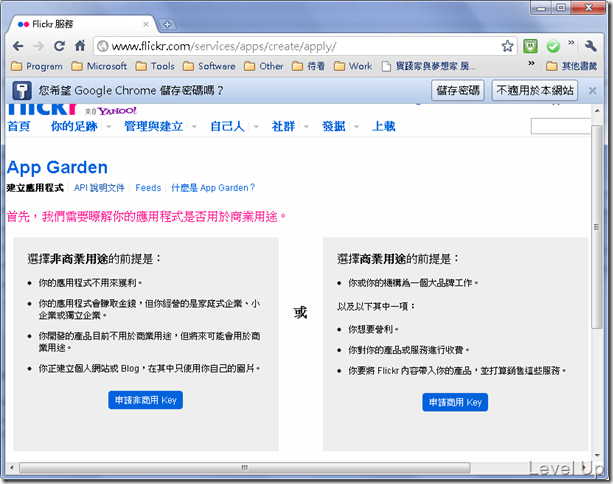Expand the 你的足跡 dropdown arrow
The width and height of the screenshot is (613, 484).
point(109,126)
